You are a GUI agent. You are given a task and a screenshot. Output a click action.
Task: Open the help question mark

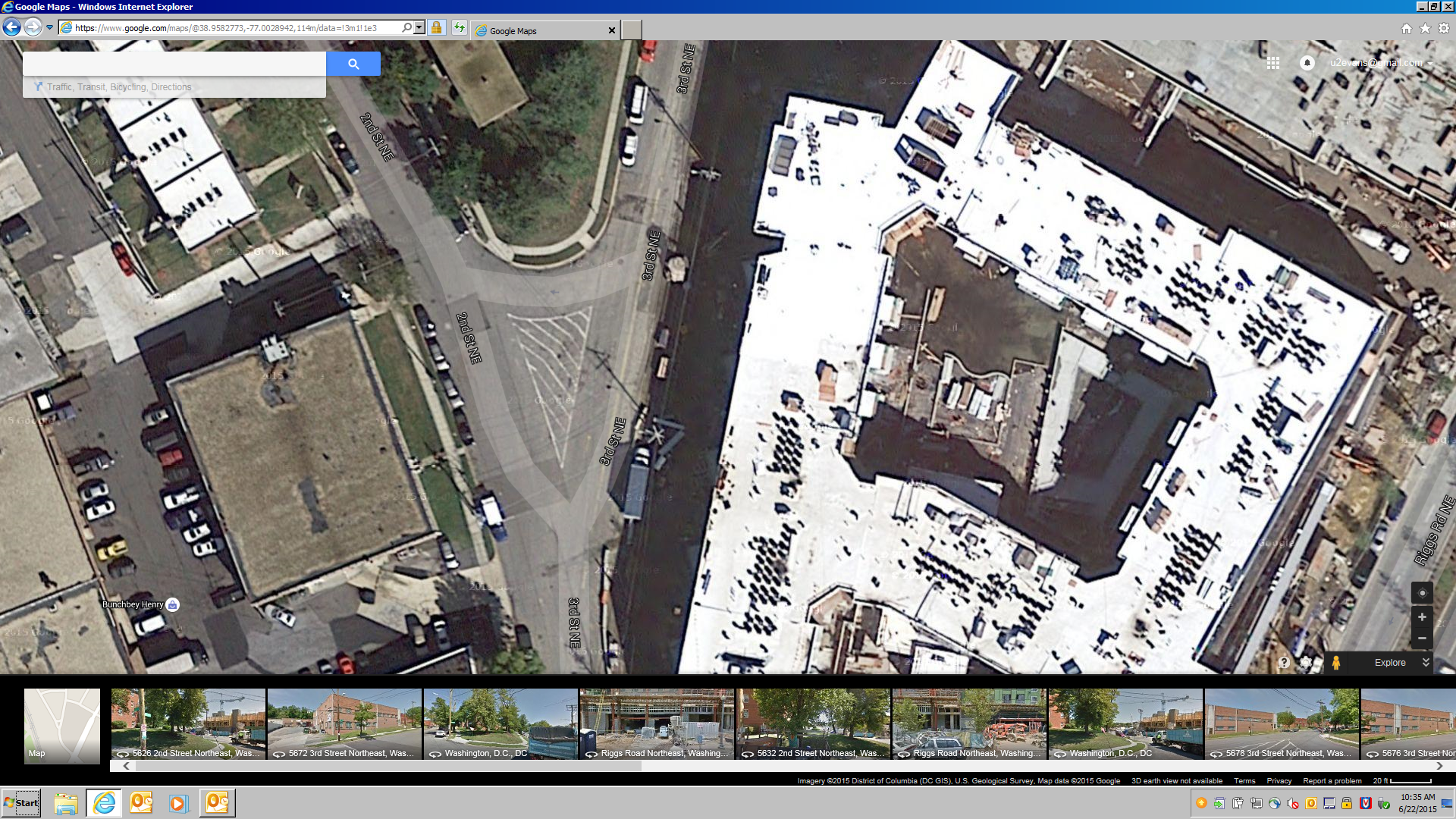pos(1283,662)
